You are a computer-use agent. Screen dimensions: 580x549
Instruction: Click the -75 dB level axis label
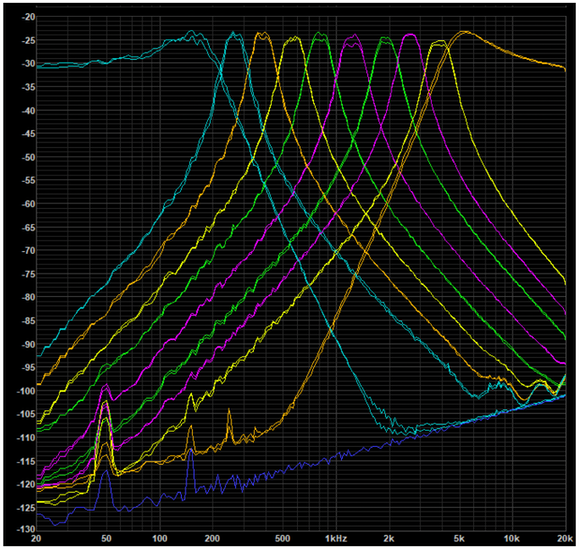pyautogui.click(x=28, y=274)
